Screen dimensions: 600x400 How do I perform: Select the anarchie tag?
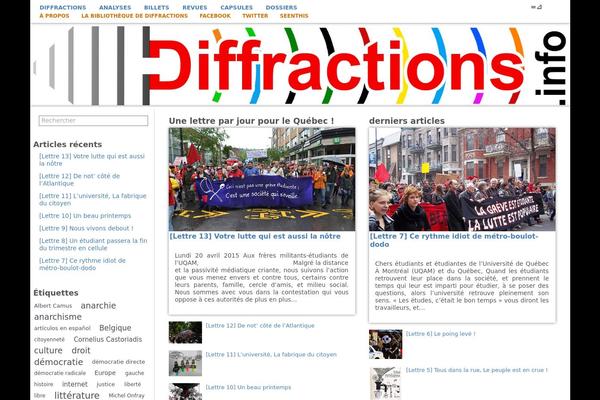[98, 305]
